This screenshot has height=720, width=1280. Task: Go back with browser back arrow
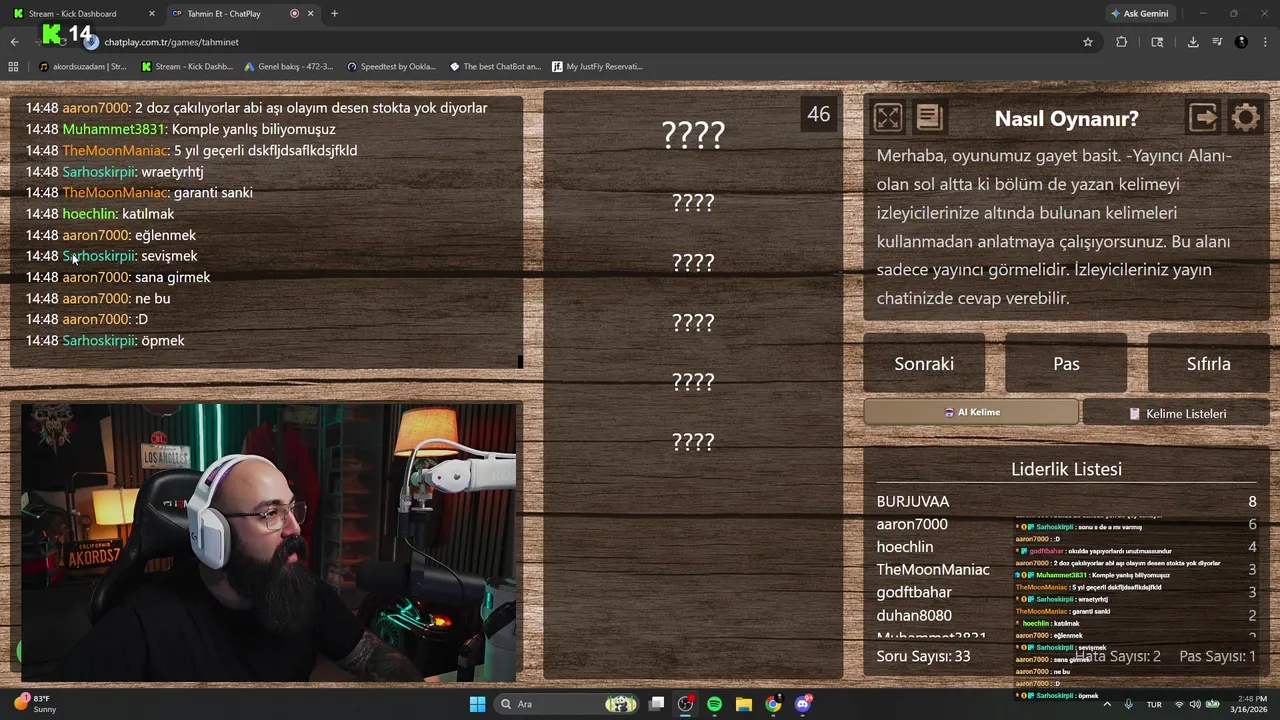pyautogui.click(x=14, y=42)
